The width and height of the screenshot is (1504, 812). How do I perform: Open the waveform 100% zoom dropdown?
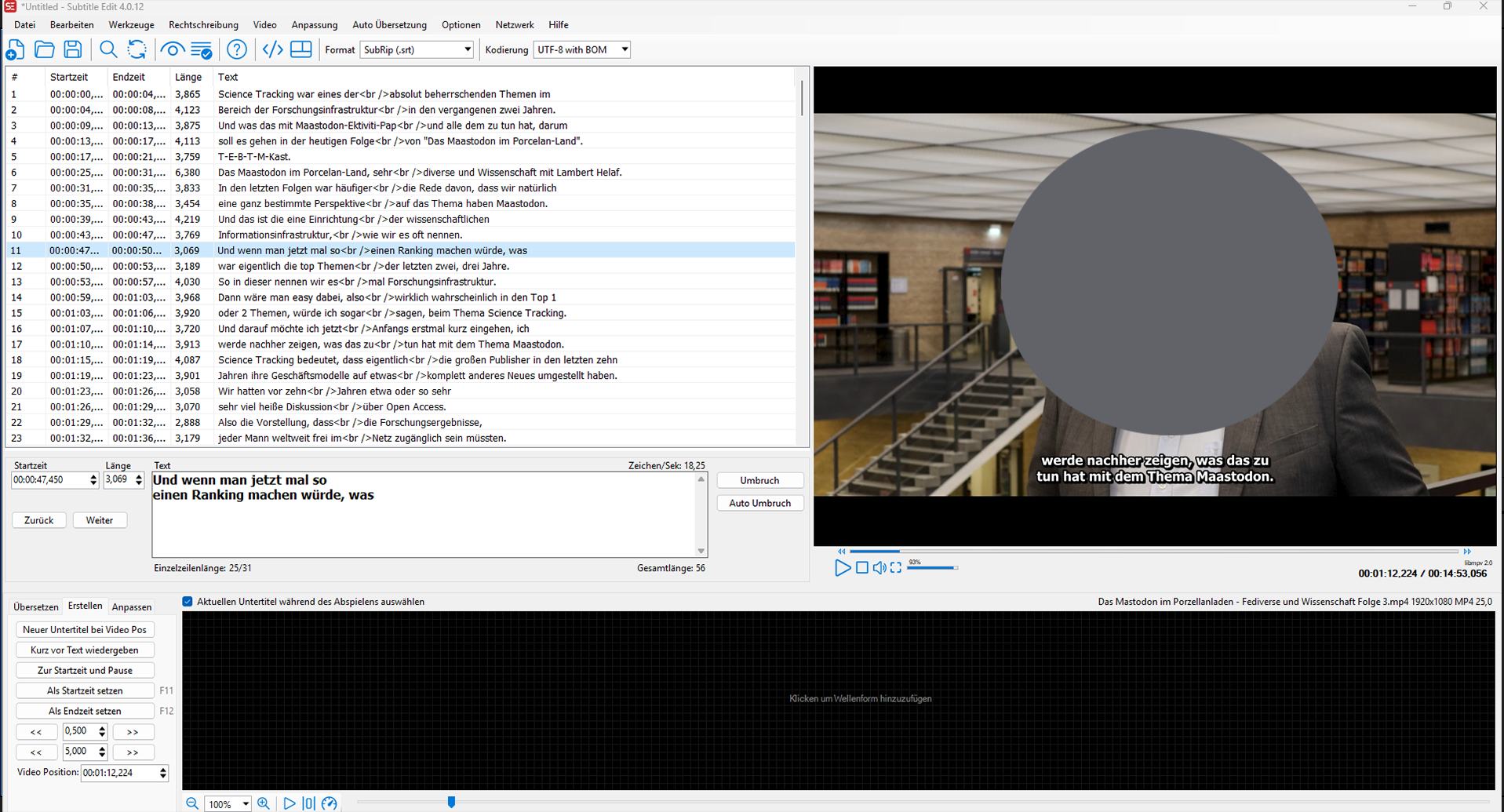tap(245, 804)
